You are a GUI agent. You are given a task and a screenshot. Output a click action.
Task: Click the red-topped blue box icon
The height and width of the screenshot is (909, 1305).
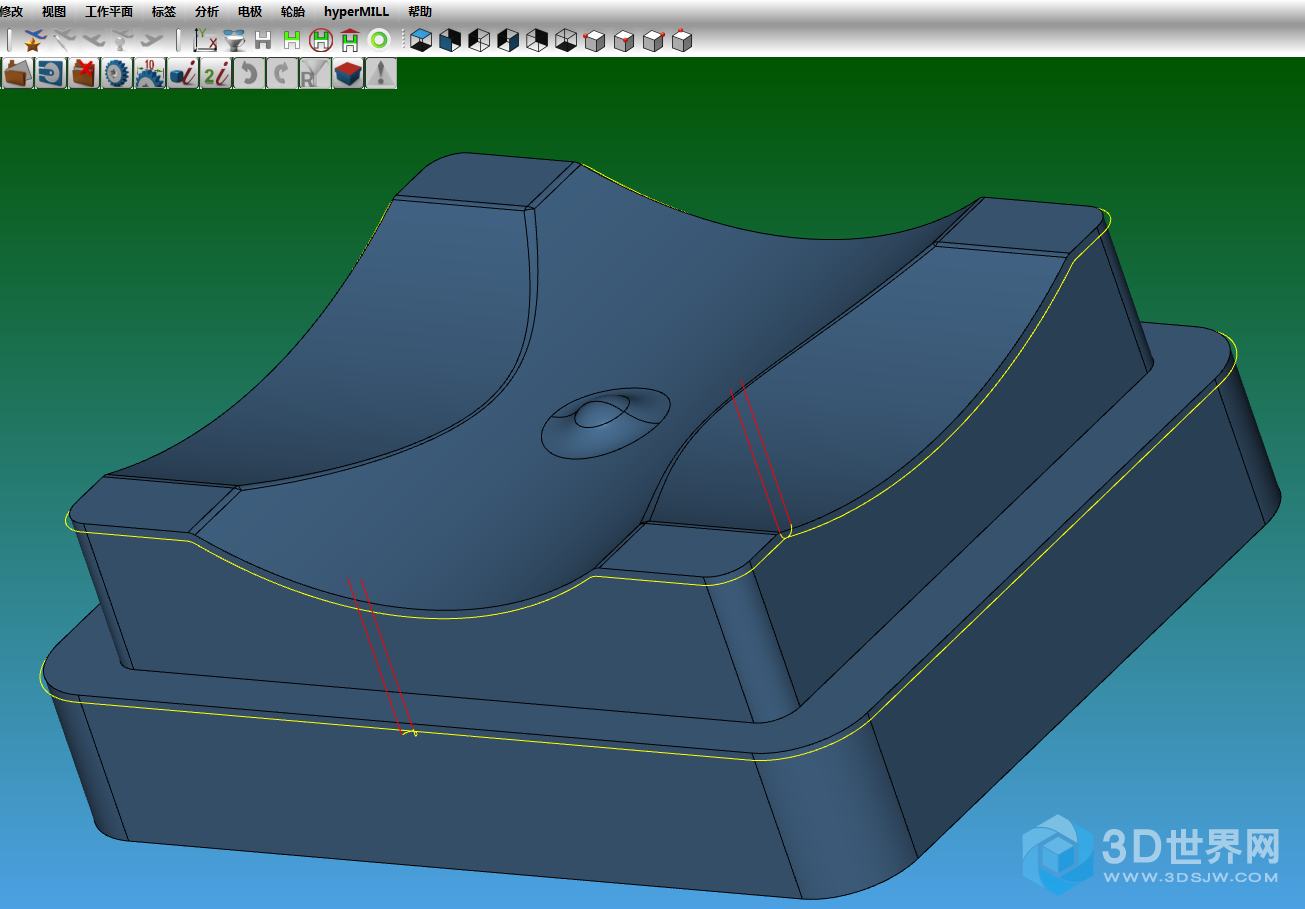(348, 73)
